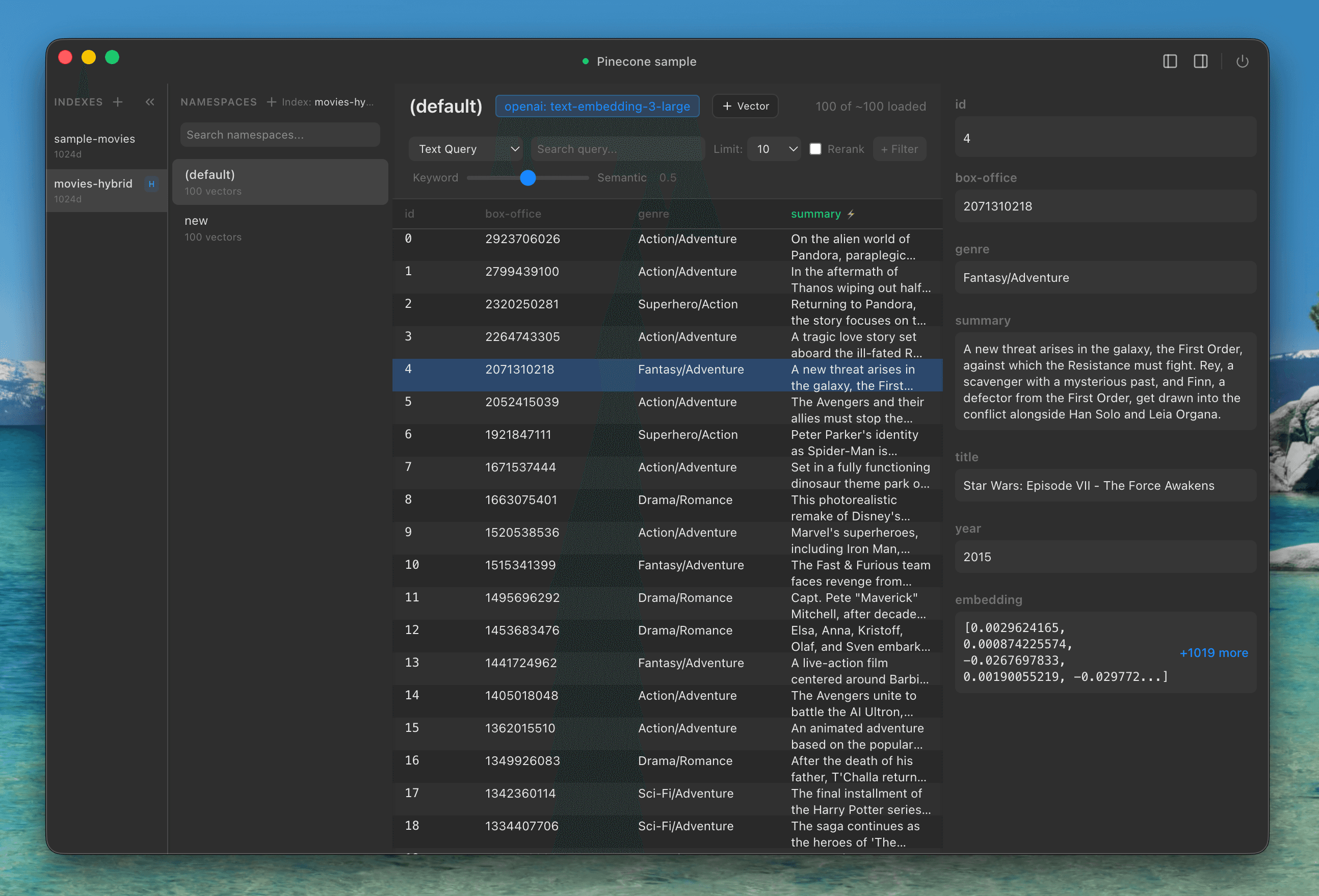Image resolution: width=1319 pixels, height=896 pixels.
Task: Select row 'Capt. Pete Maverick Mitchell'
Action: 668,604
